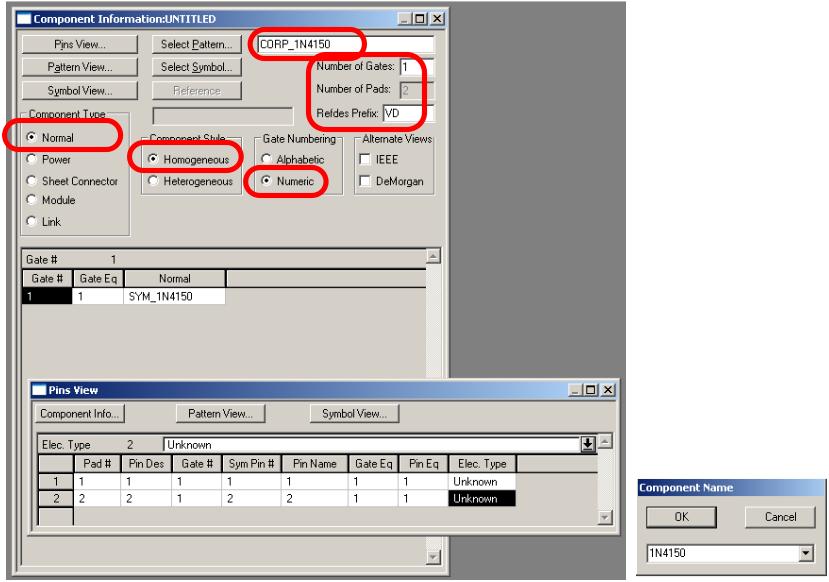Click Pin Des column header
The height and width of the screenshot is (582, 829).
click(x=146, y=464)
